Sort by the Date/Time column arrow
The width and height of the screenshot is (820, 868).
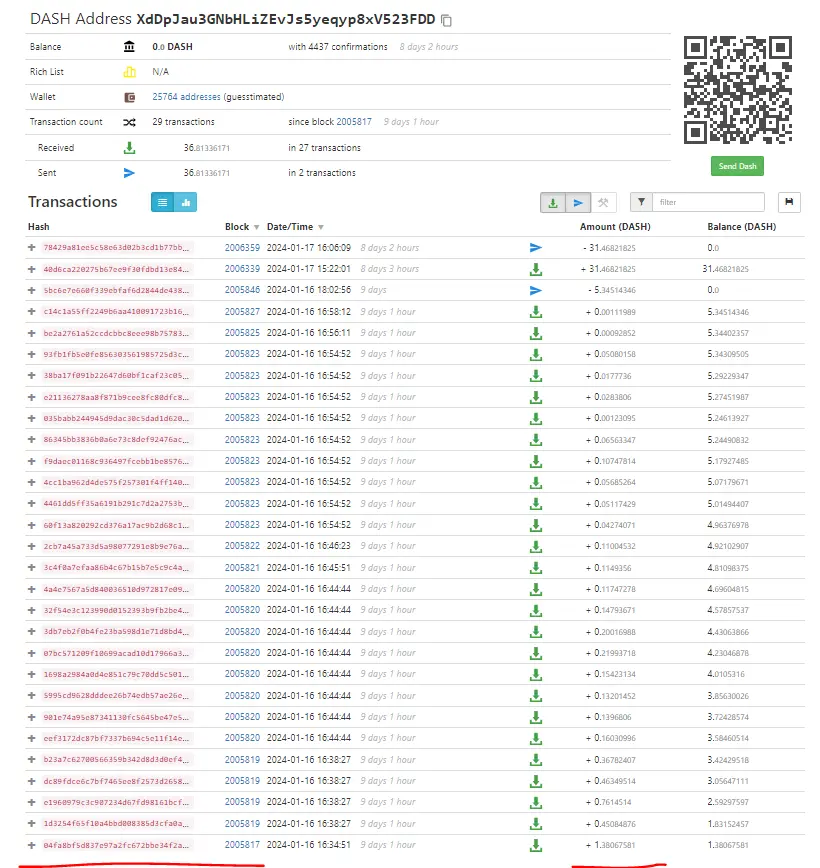click(321, 228)
